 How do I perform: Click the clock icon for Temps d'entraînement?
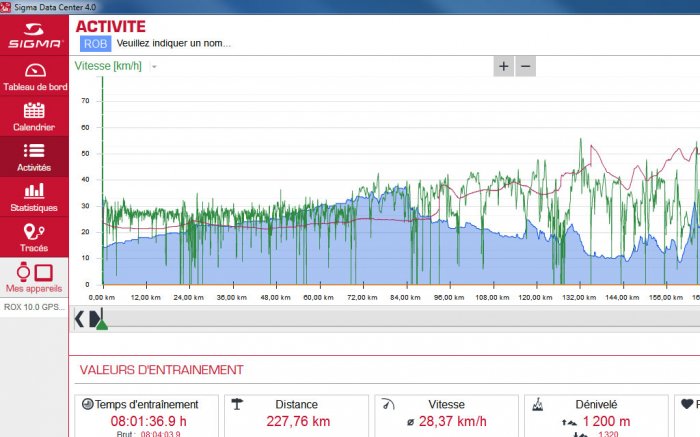tap(87, 404)
